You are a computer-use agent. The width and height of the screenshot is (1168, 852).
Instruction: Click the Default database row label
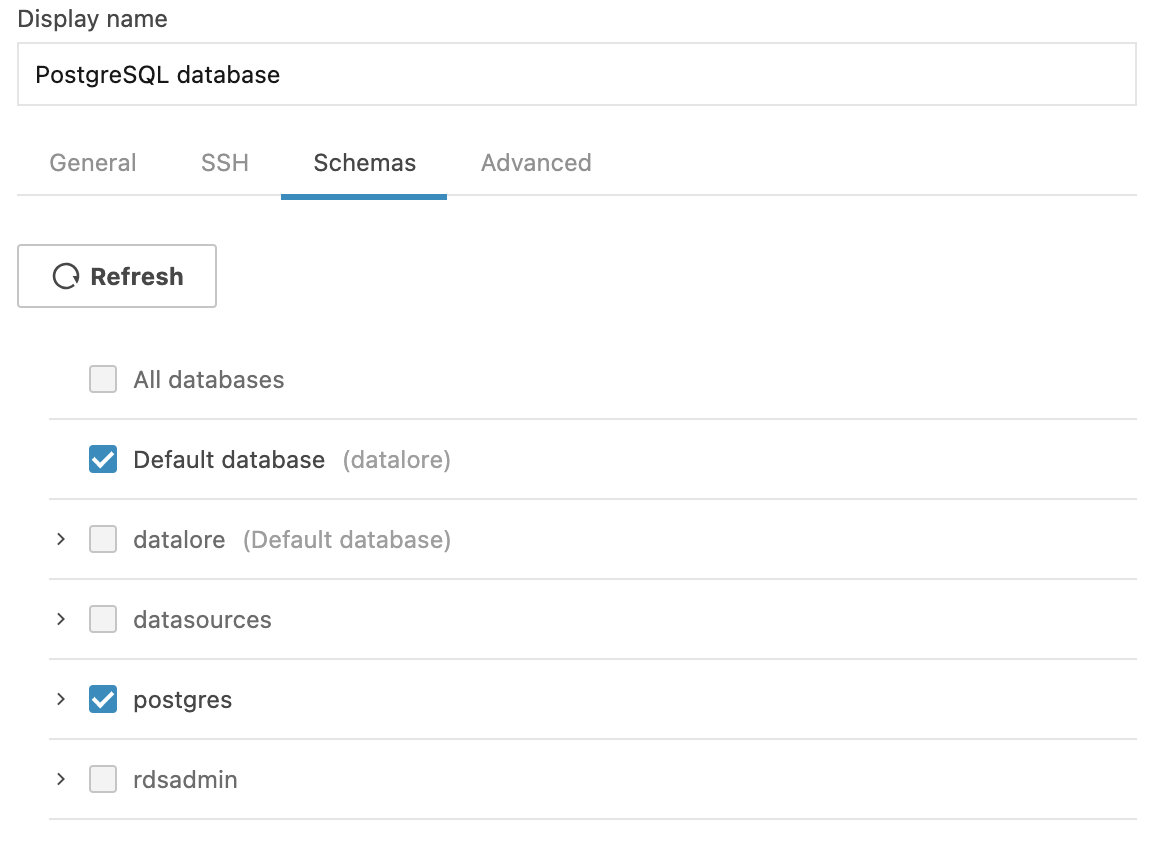pyautogui.click(x=228, y=459)
